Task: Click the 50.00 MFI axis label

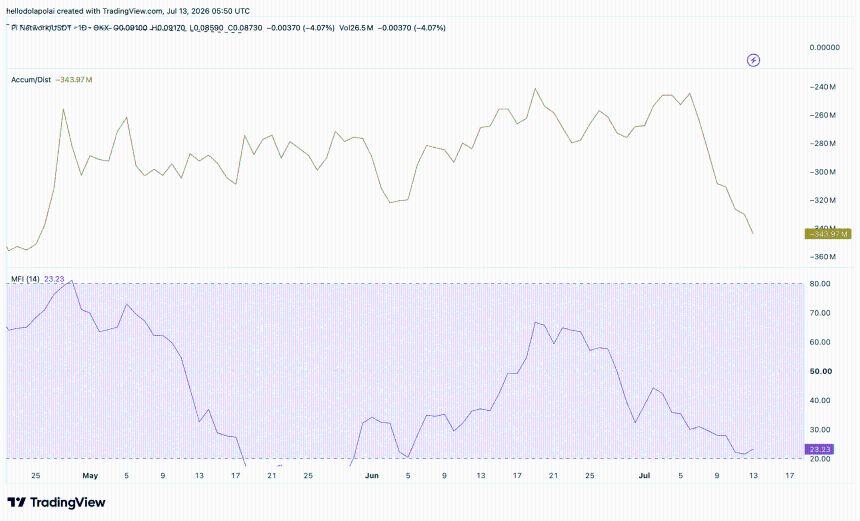Action: coord(821,371)
